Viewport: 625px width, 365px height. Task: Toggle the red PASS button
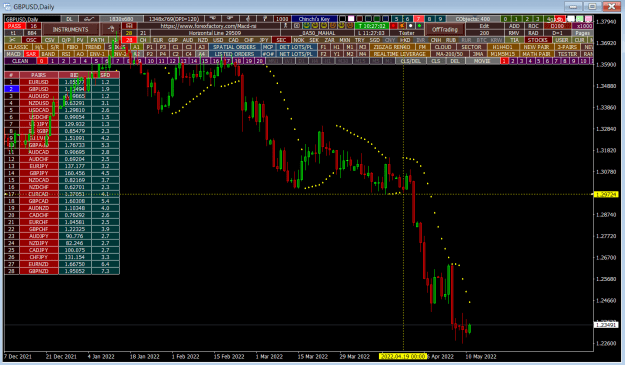click(14, 26)
